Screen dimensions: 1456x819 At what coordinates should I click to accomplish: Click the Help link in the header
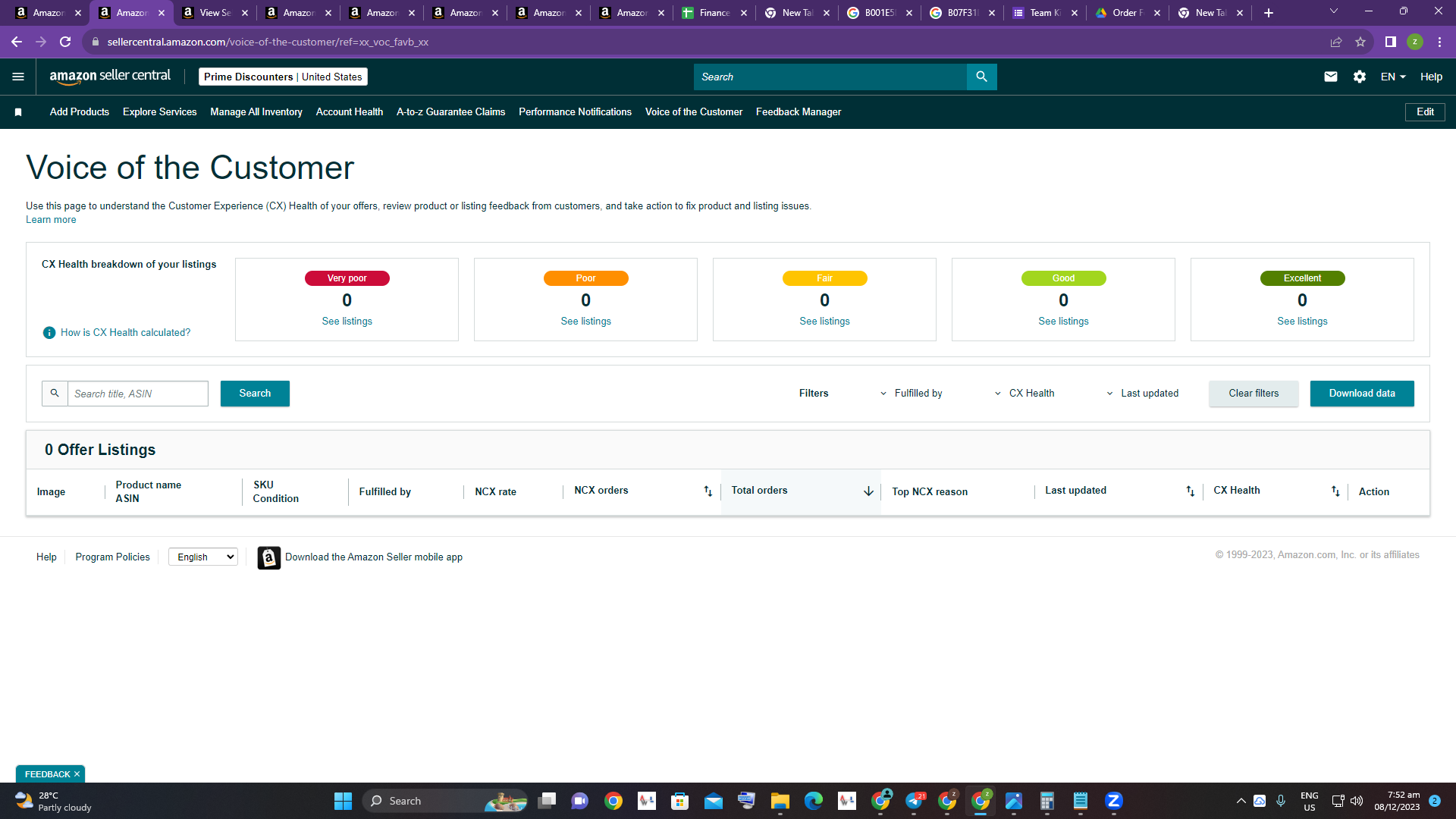pyautogui.click(x=1431, y=77)
